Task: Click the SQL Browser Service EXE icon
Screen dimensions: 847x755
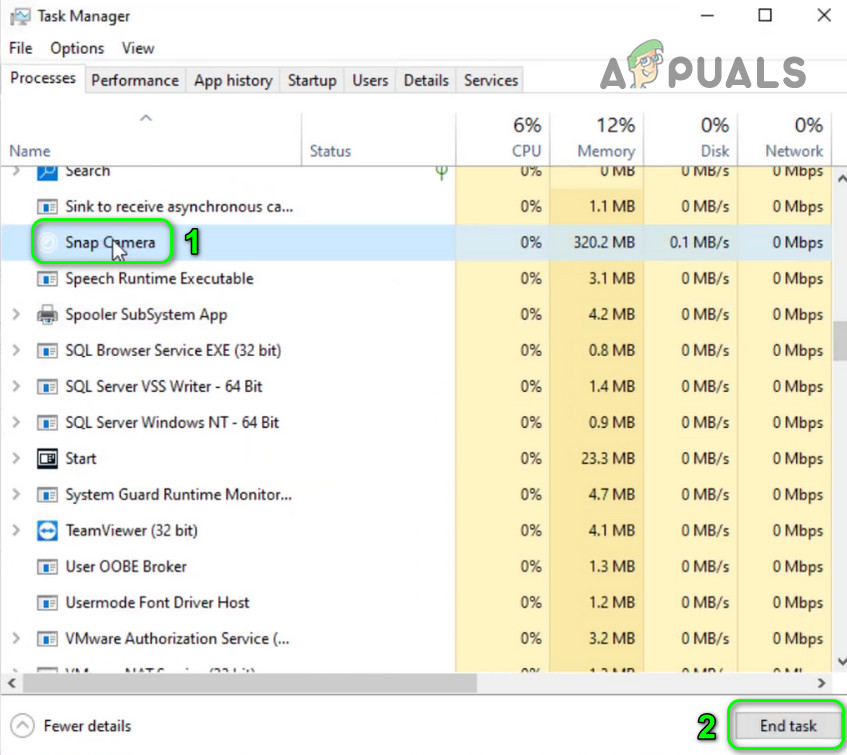Action: click(x=48, y=350)
